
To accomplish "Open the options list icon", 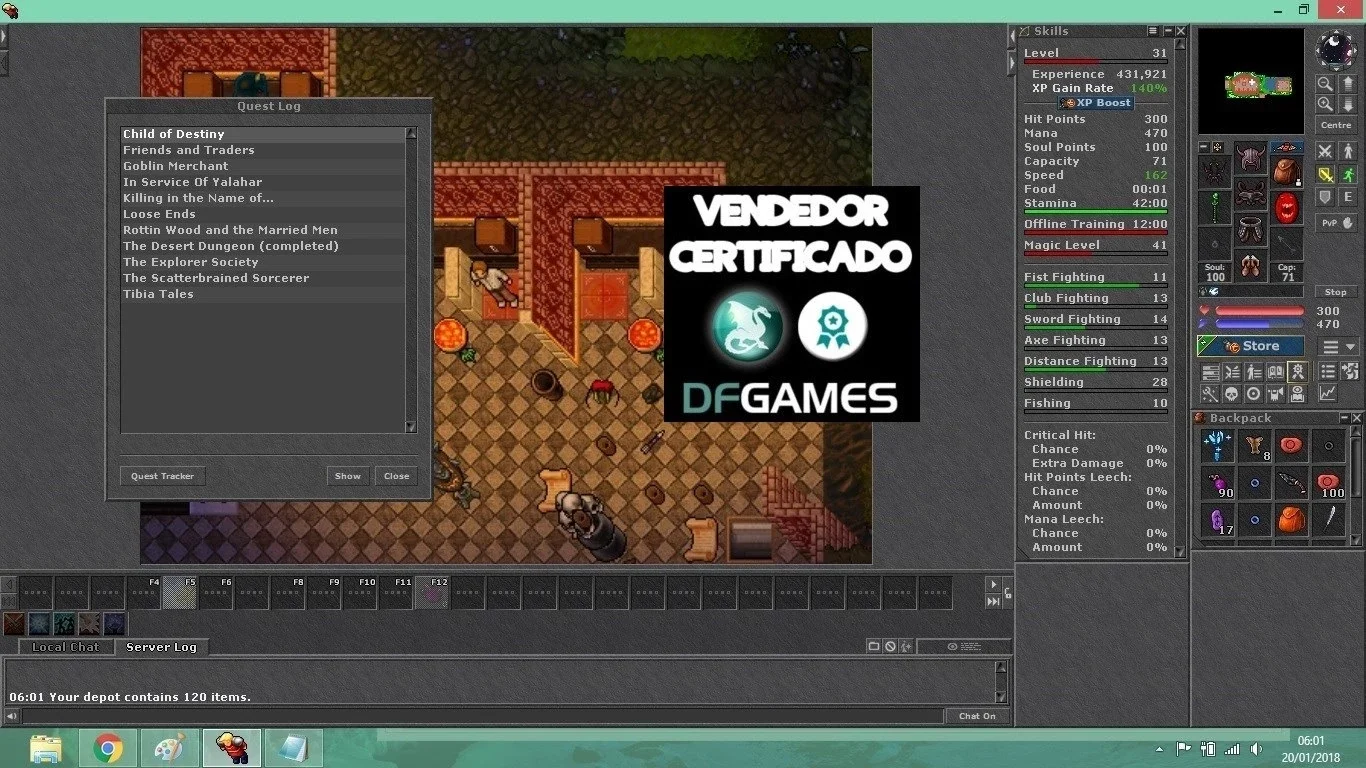I will coord(1328,372).
